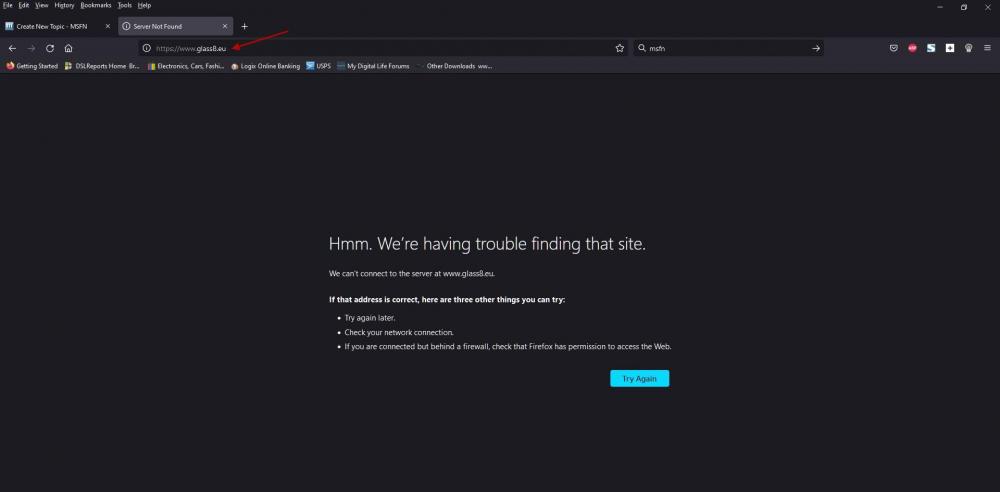Open the Firefox hamburger menu

tap(987, 48)
